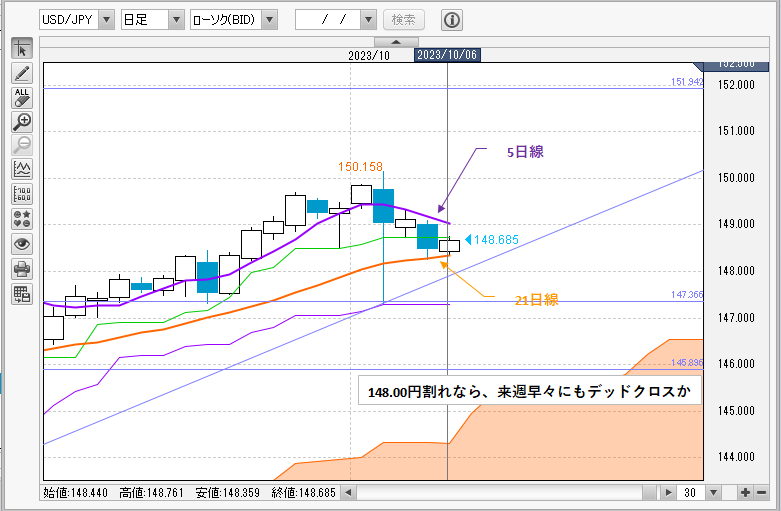Image resolution: width=781 pixels, height=511 pixels.
Task: Click the 150.158 high price label
Action: point(361,166)
